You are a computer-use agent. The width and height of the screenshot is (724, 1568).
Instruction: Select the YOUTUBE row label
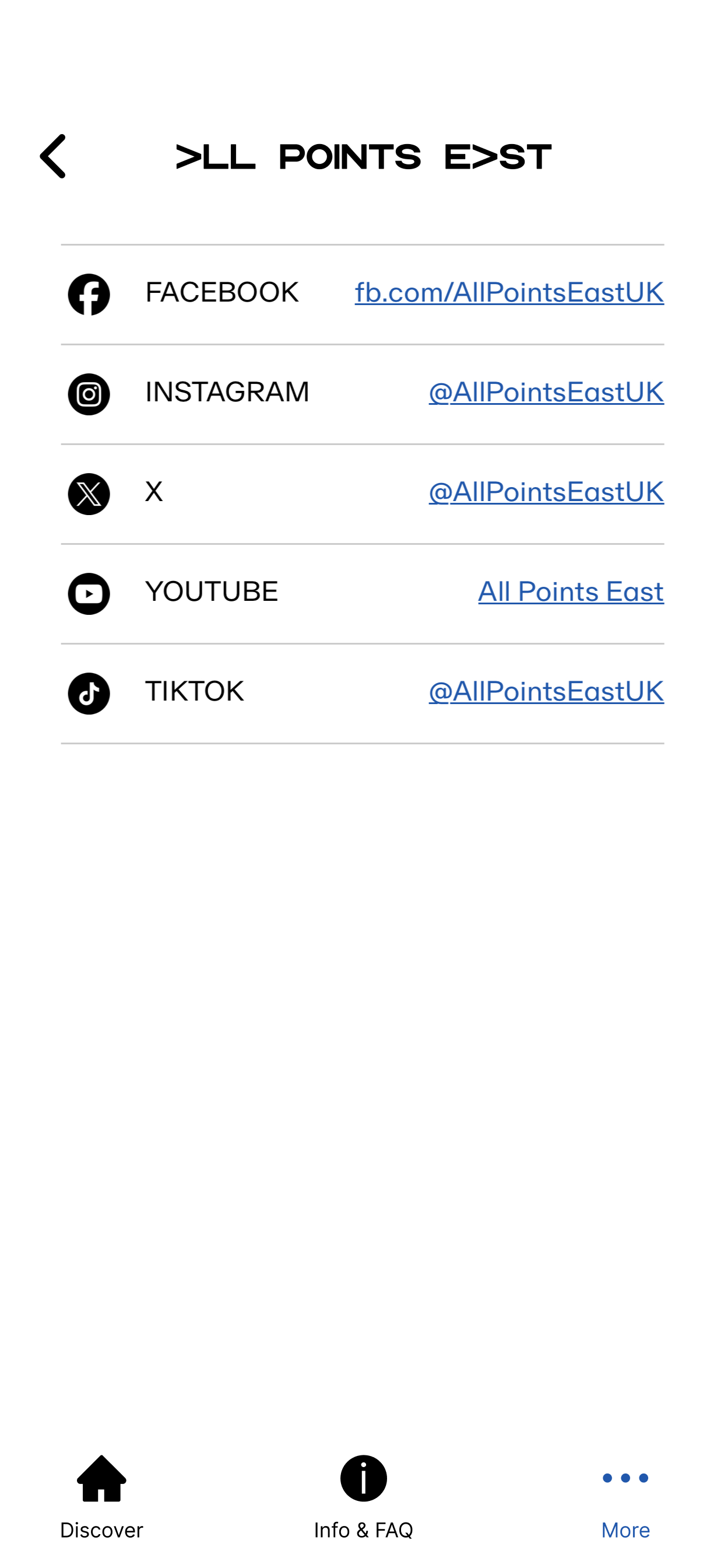[212, 592]
